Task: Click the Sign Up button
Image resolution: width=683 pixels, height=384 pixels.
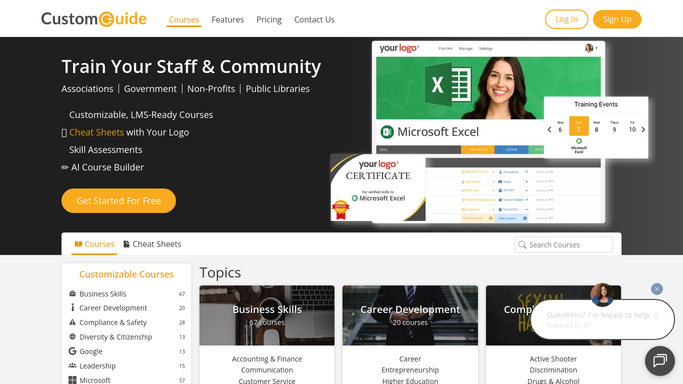Action: pos(617,19)
